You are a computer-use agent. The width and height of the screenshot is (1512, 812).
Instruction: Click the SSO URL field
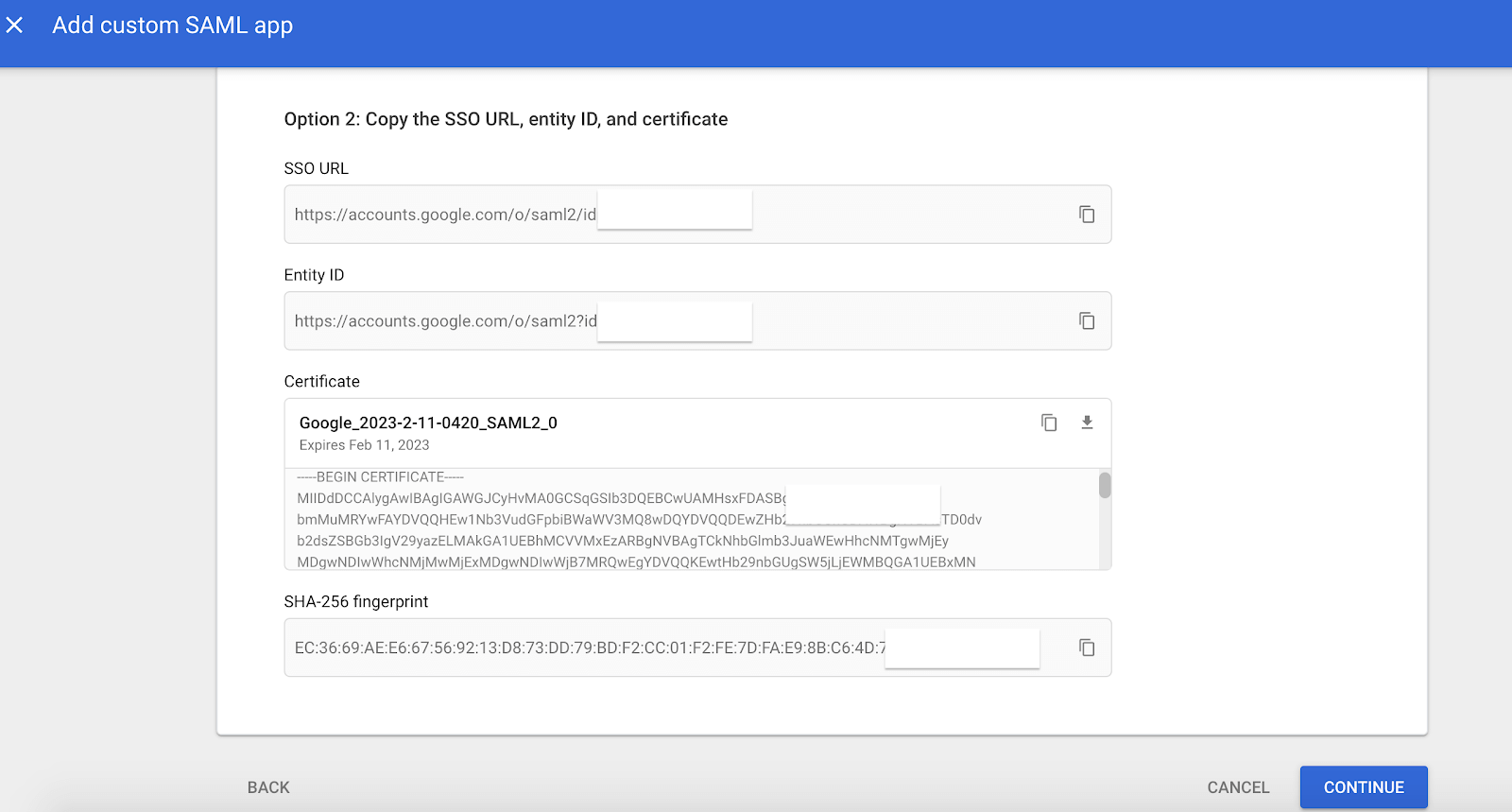pos(697,215)
